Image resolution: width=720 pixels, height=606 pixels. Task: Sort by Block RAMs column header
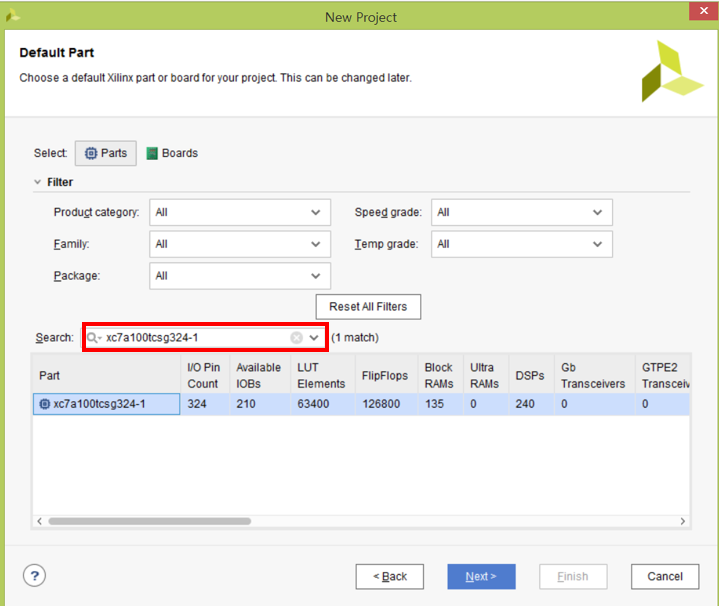(x=441, y=375)
